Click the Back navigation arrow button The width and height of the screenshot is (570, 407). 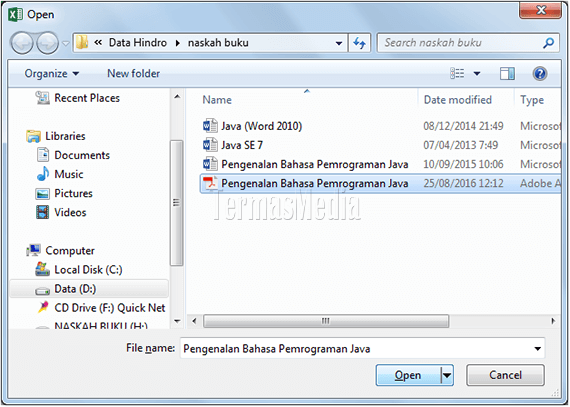(x=22, y=43)
